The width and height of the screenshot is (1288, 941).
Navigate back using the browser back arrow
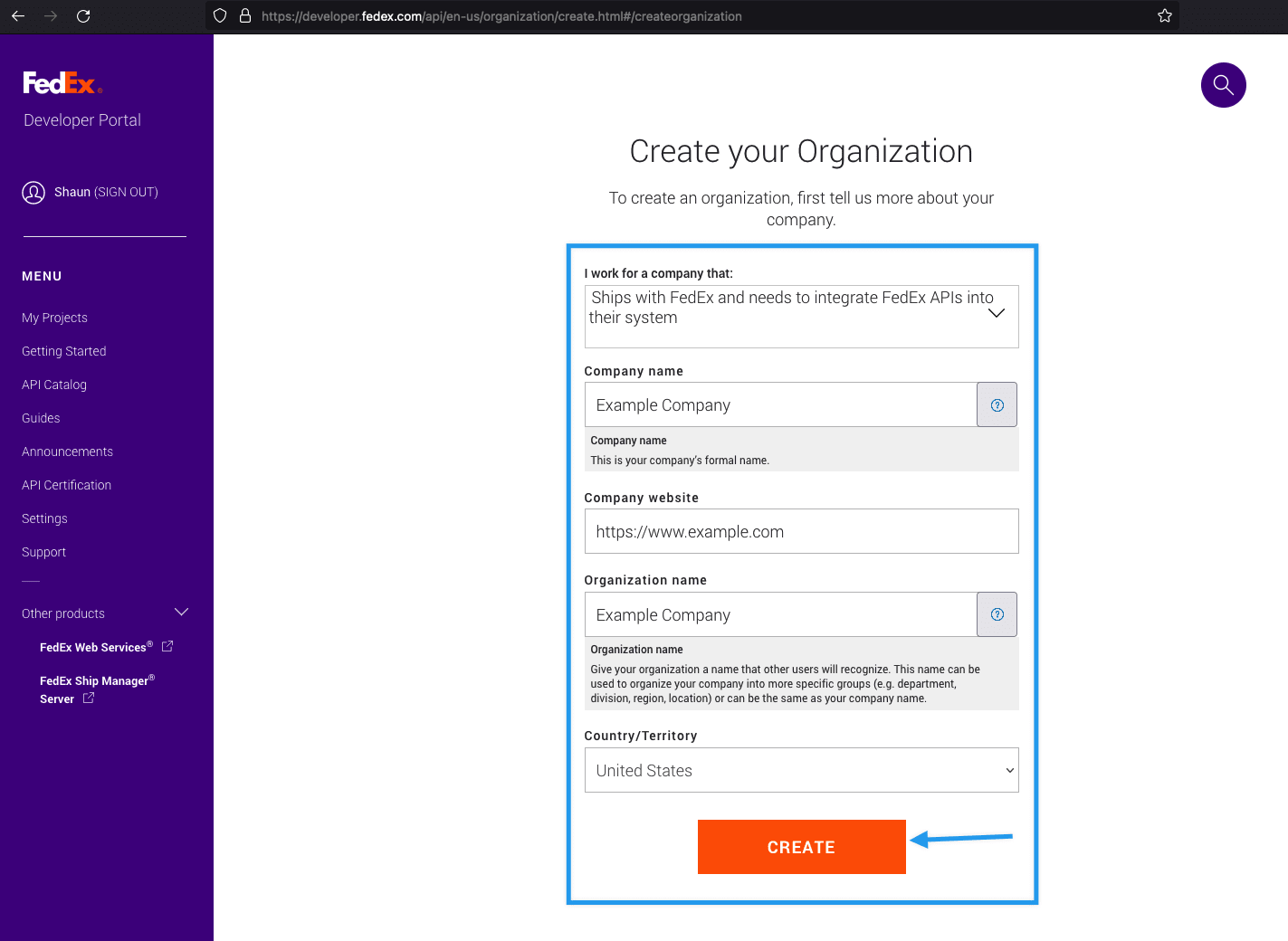tap(18, 15)
